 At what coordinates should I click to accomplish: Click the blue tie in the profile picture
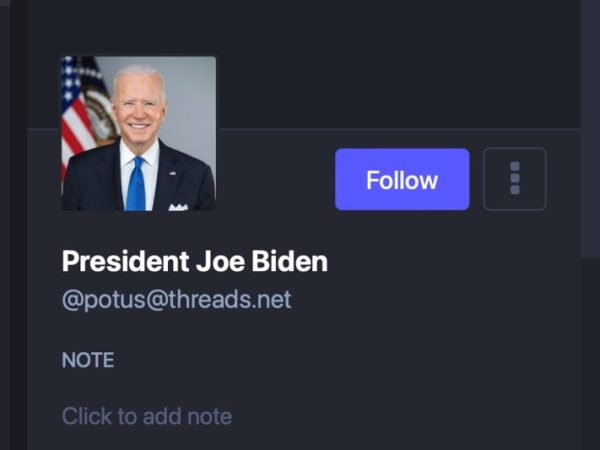(x=136, y=184)
